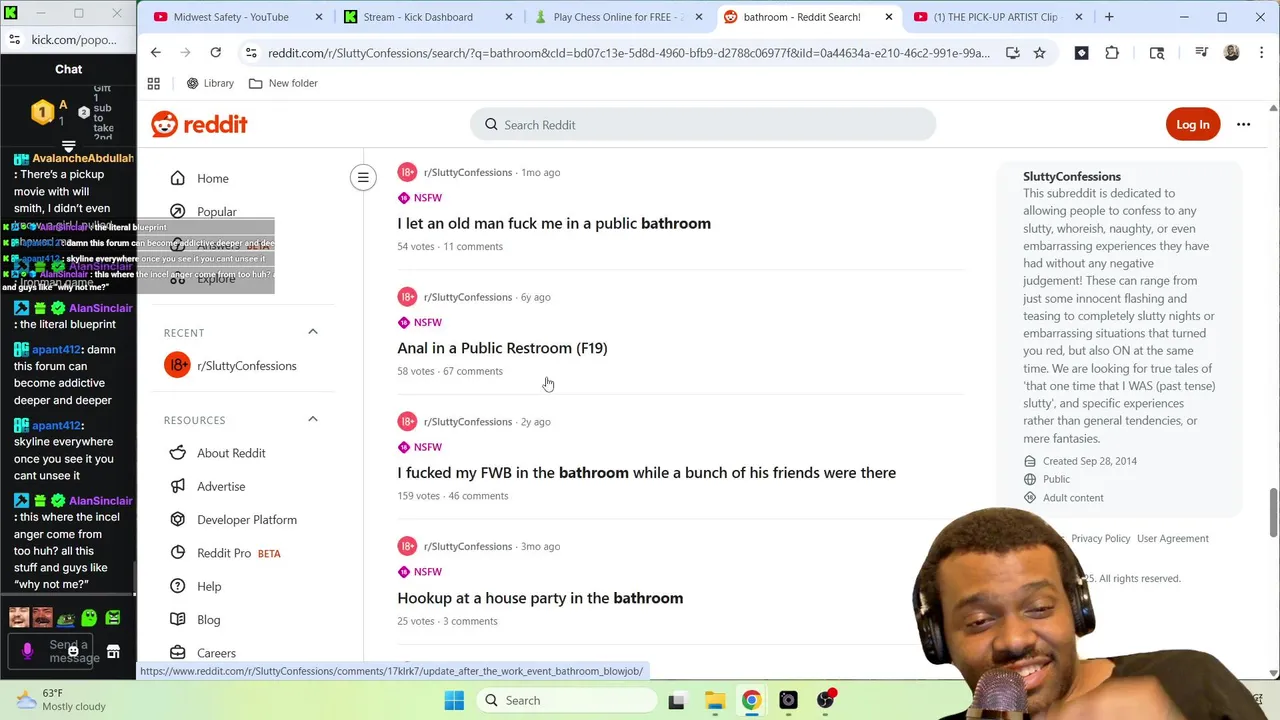The image size is (1280, 720).
Task: Open Chrome from the taskbar
Action: pos(751,700)
